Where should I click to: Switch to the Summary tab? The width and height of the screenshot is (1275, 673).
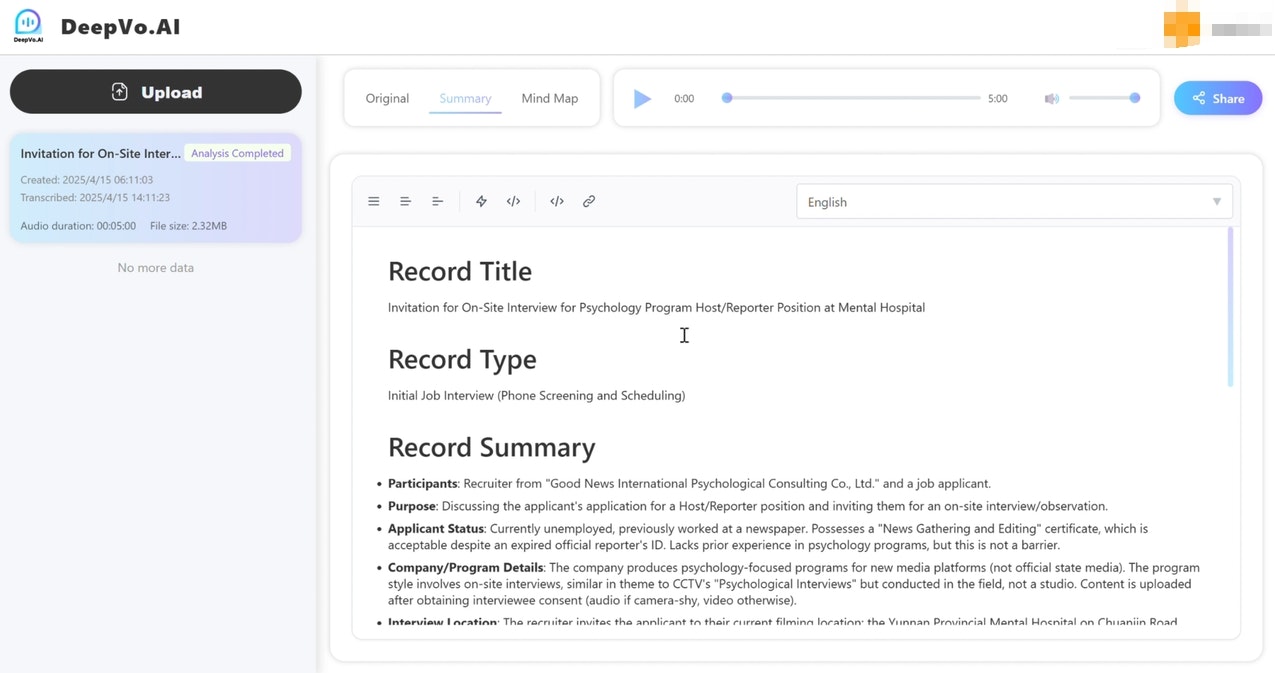pos(465,98)
